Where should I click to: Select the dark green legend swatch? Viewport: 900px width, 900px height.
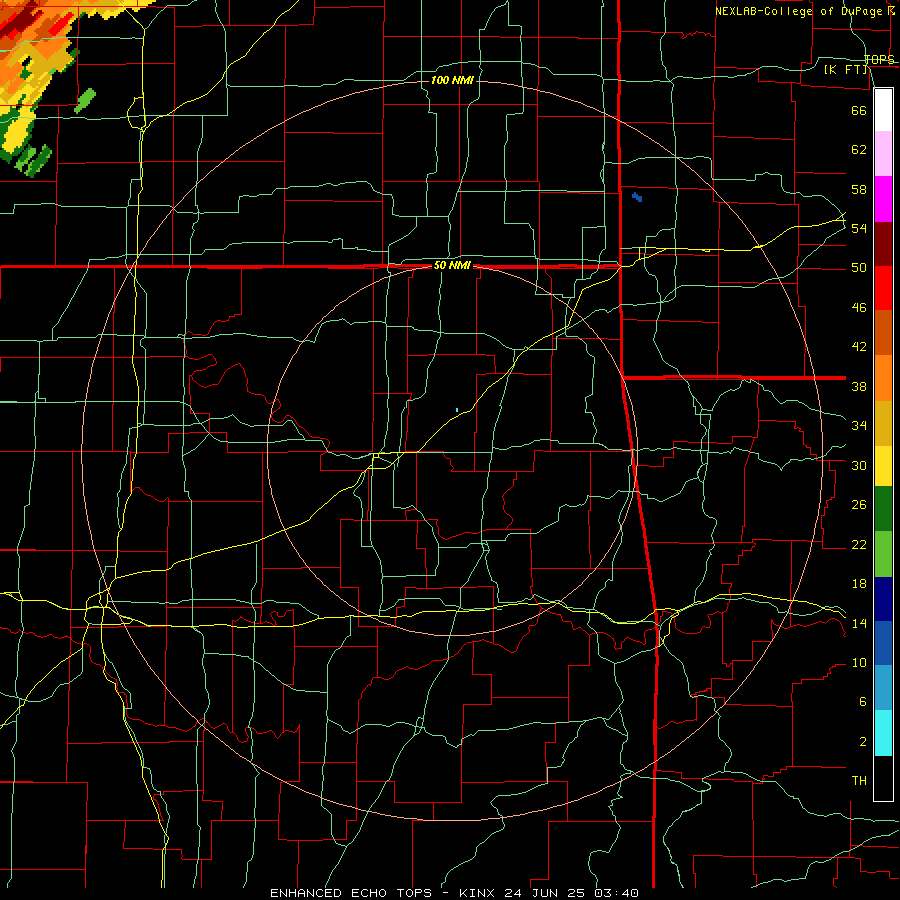point(883,509)
